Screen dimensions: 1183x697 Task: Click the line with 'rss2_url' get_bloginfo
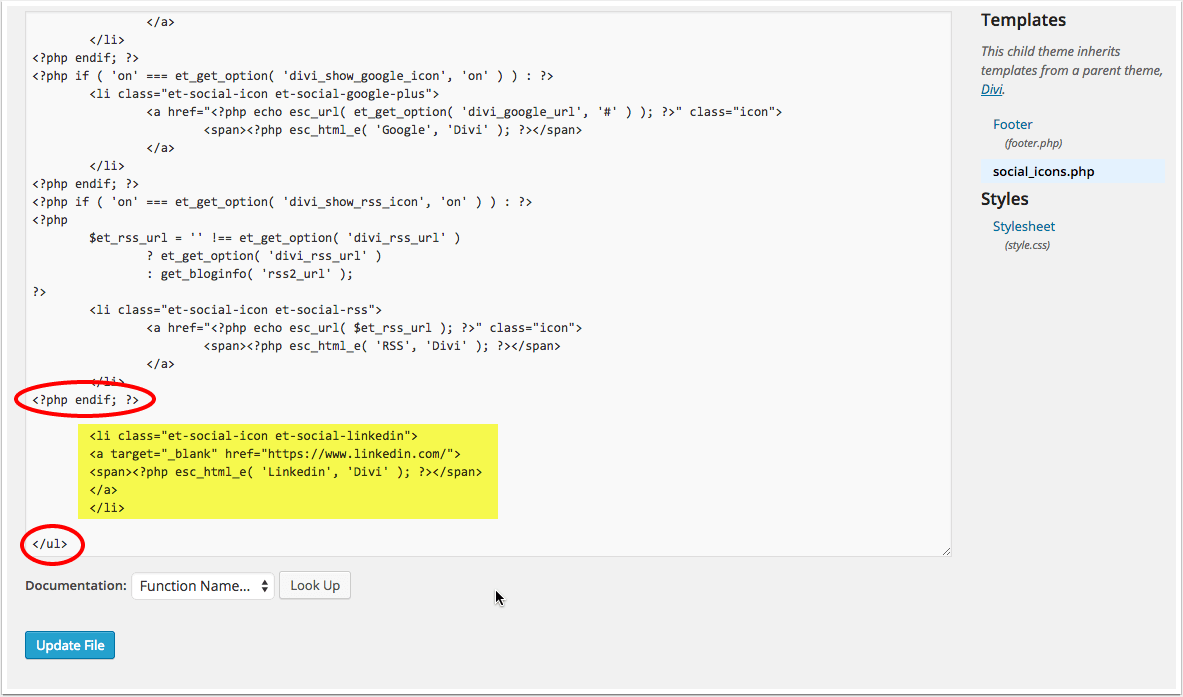[x=250, y=274]
